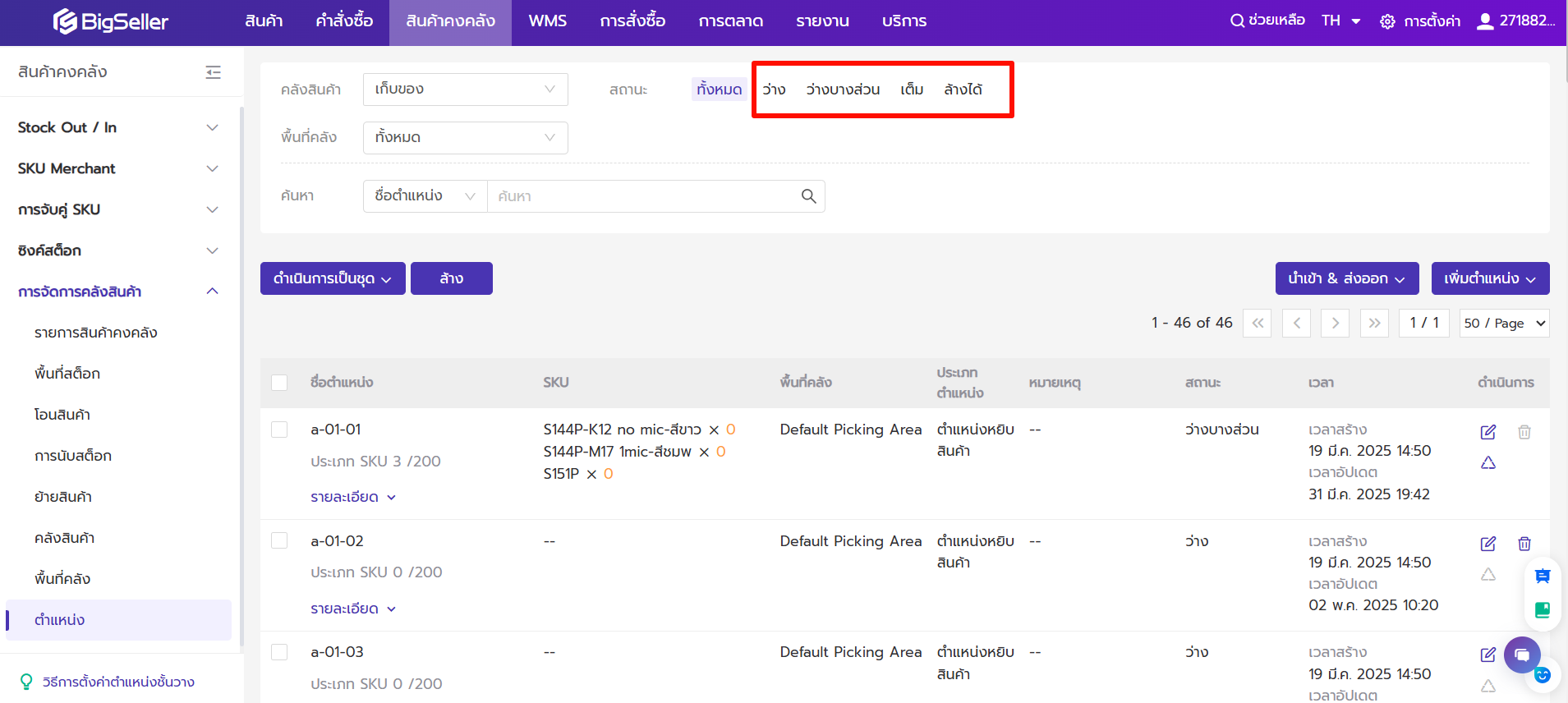
Task: Open the ดำเนินการเป็นชุด batch dropdown
Action: [x=333, y=278]
